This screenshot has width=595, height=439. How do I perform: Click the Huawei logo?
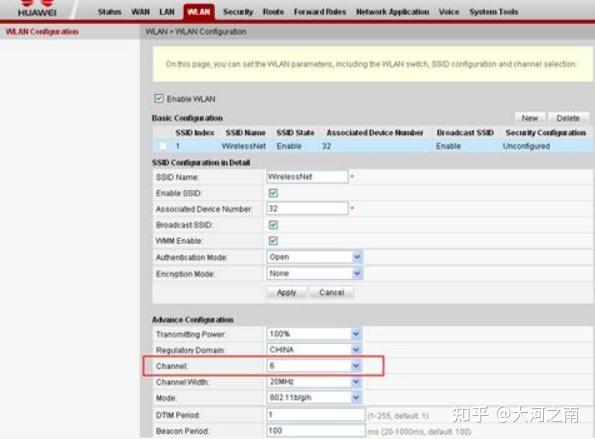(37, 8)
